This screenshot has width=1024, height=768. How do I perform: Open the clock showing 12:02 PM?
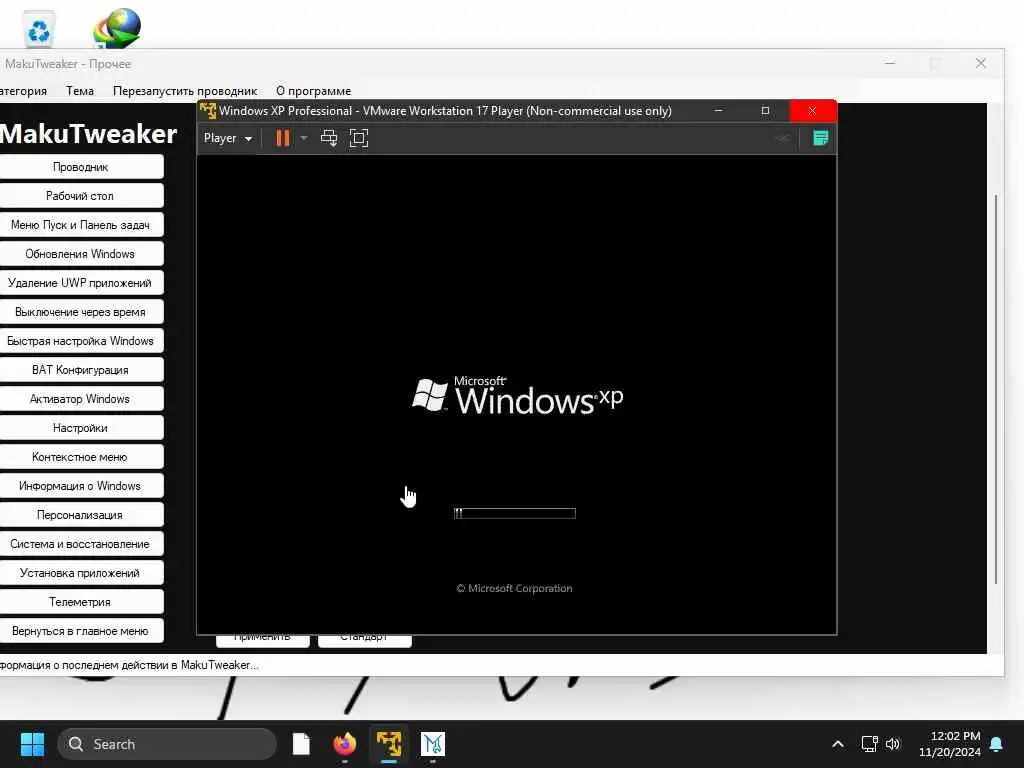point(950,744)
